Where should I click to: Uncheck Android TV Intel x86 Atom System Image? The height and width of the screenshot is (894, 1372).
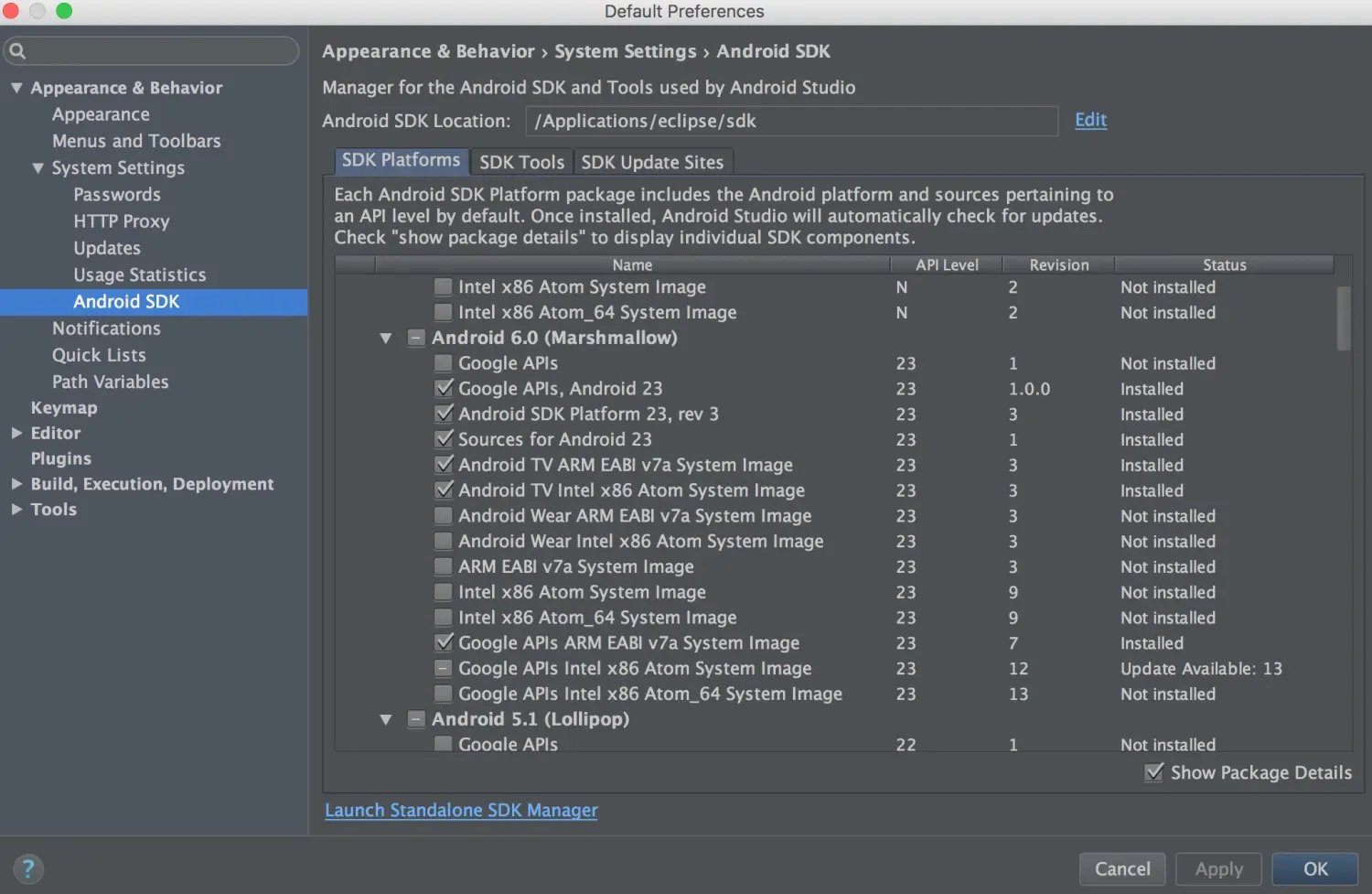443,490
